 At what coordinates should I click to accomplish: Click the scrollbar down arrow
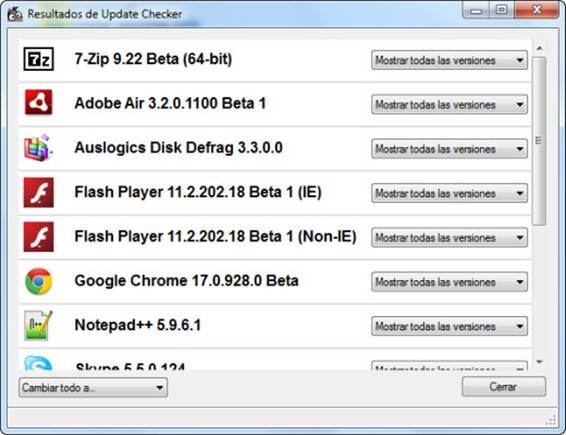tap(540, 362)
